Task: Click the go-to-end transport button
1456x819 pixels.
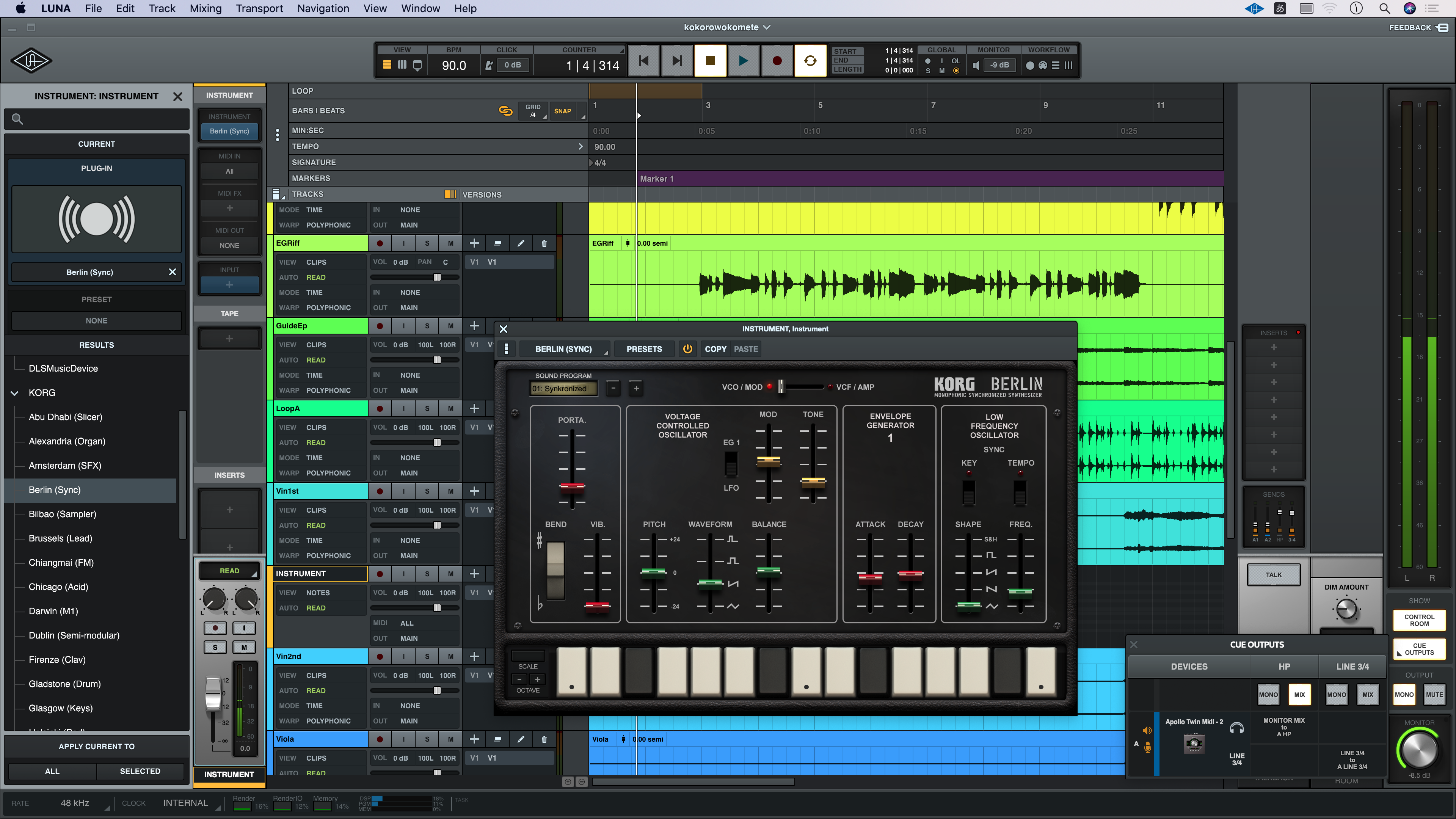Action: 676,61
